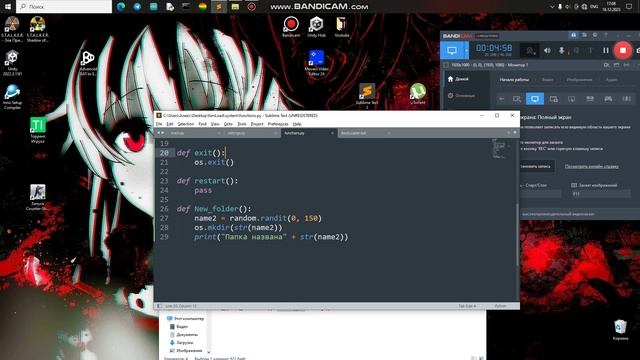Open Movavi Video Editor desktop shortcut
Viewport: 640px width, 360px height.
316,62
